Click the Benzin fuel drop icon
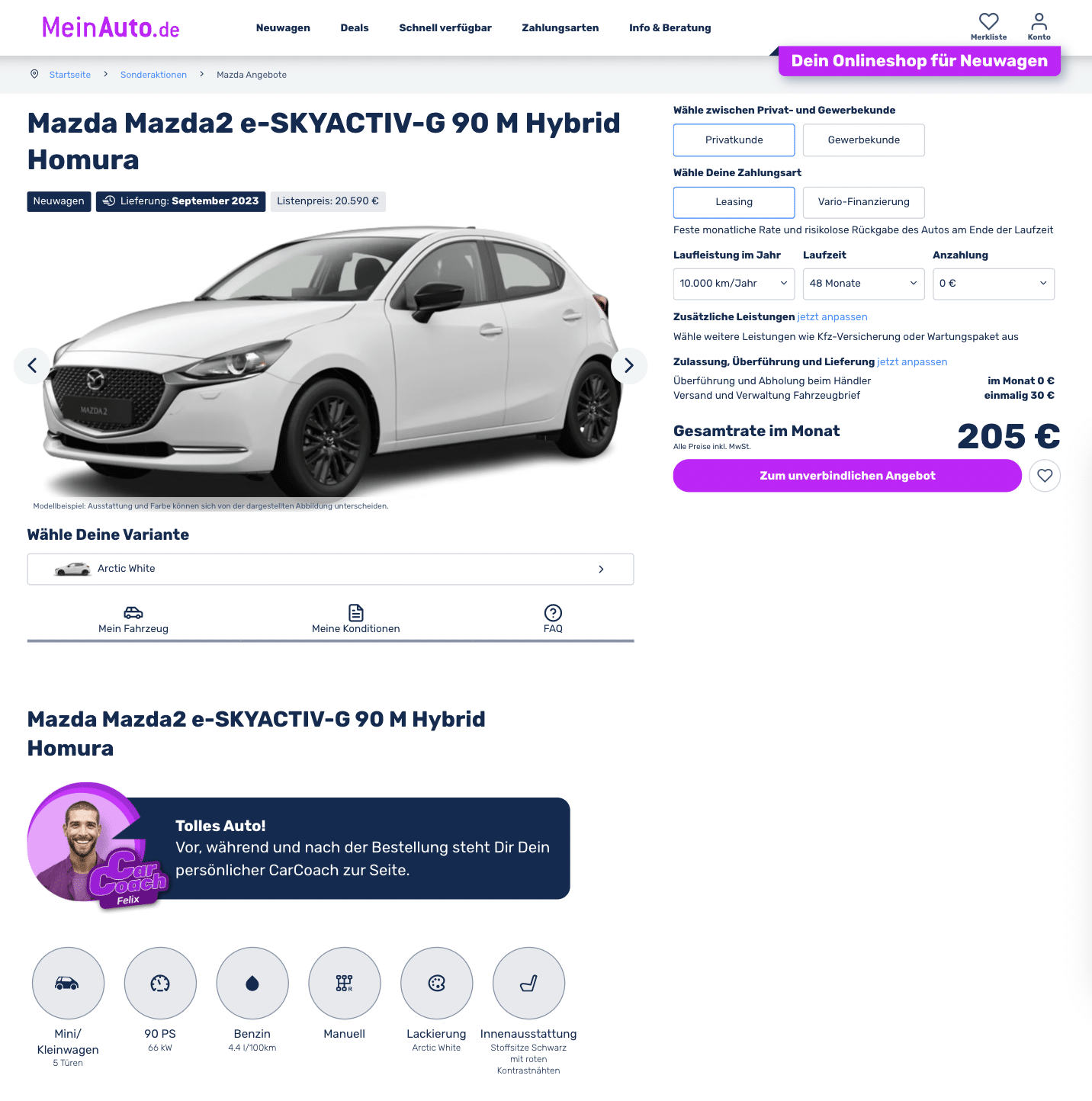This screenshot has height=1101, width=1092. [x=252, y=984]
